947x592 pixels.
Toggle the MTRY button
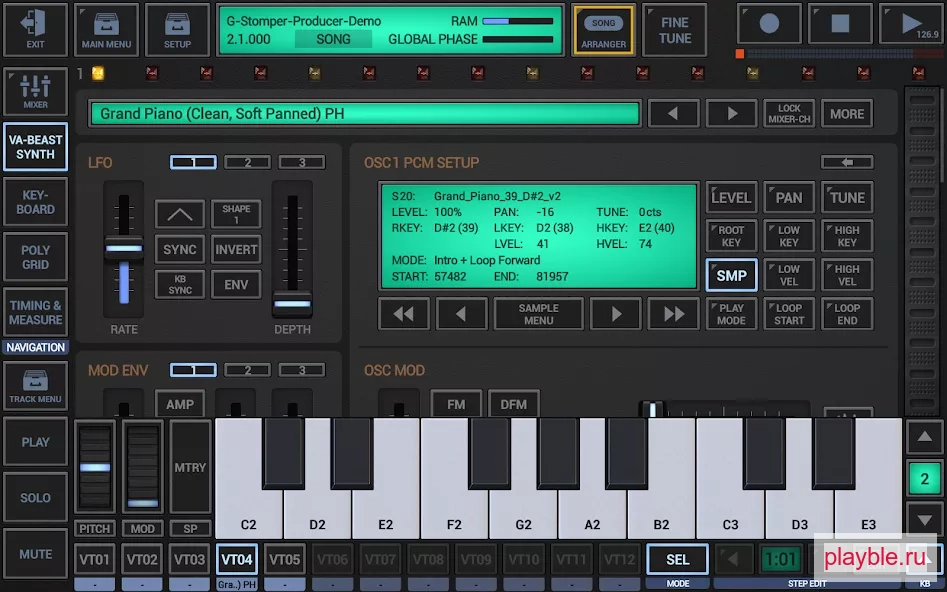[190, 467]
